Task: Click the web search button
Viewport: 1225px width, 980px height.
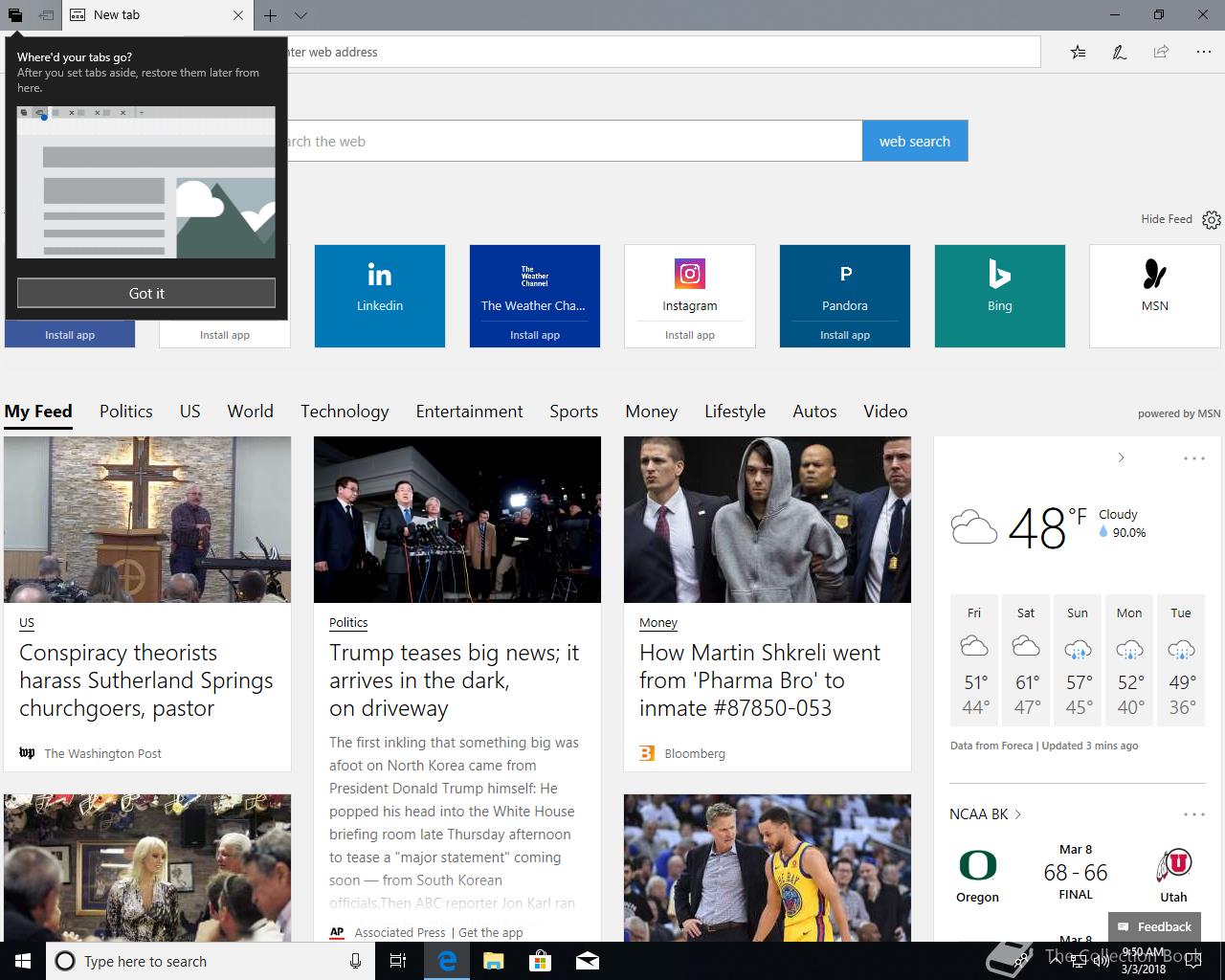Action: [915, 141]
